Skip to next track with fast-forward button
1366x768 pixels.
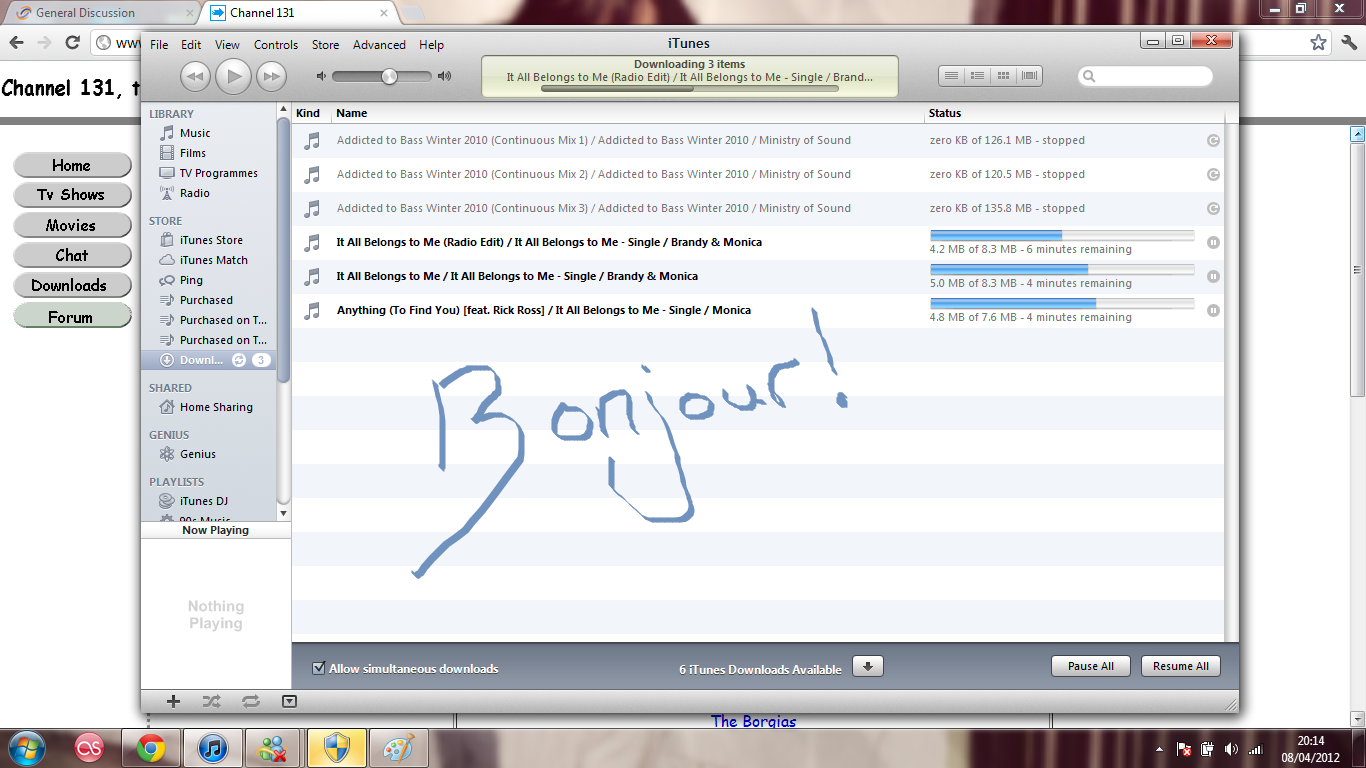[x=271, y=76]
